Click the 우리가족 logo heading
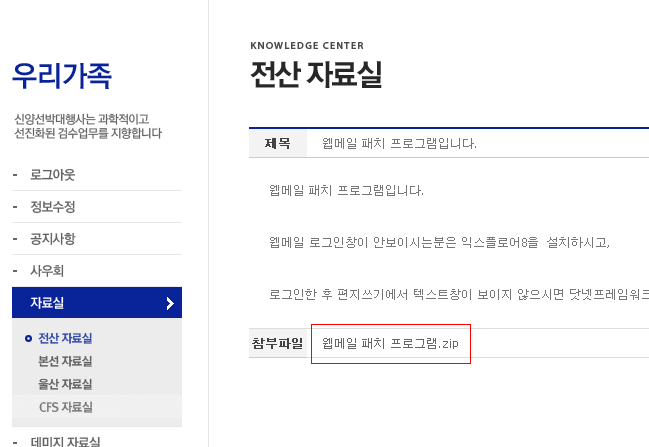Viewport: 649px width, 447px height. 62,75
